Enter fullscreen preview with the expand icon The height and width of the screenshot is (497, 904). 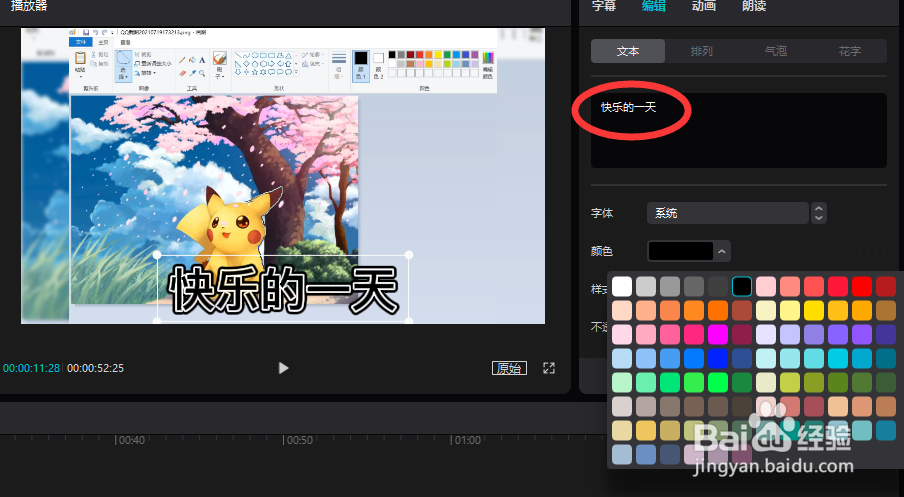(x=549, y=368)
